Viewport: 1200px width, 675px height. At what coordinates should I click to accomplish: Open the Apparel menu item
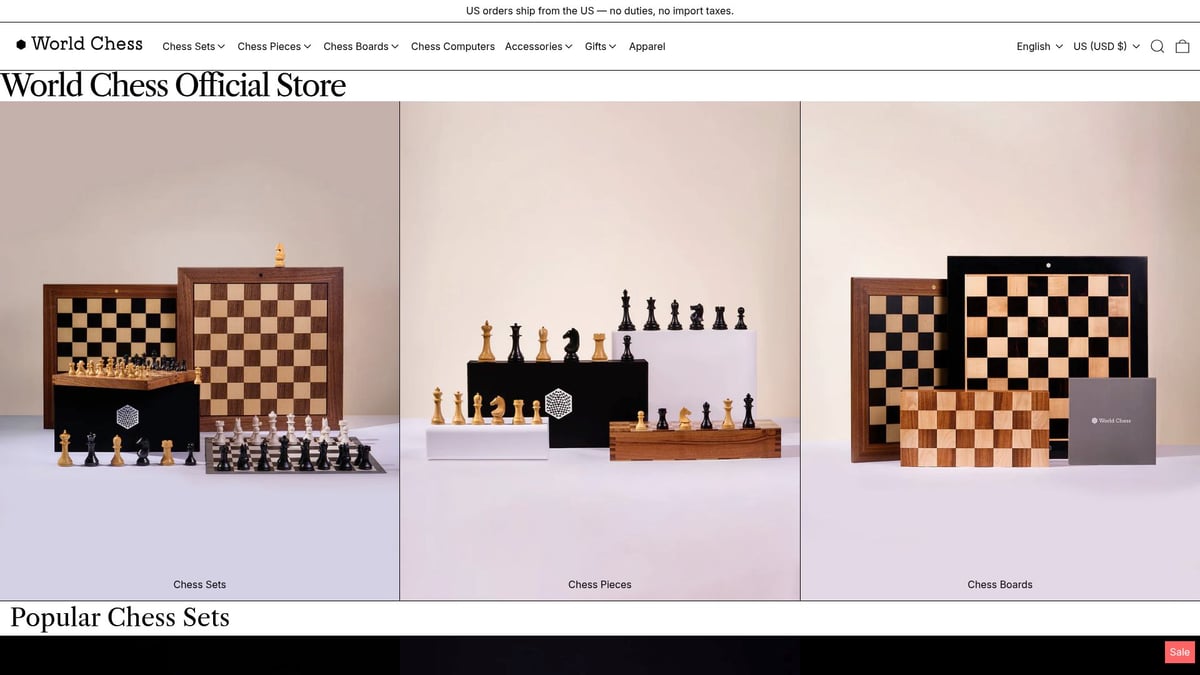[647, 46]
